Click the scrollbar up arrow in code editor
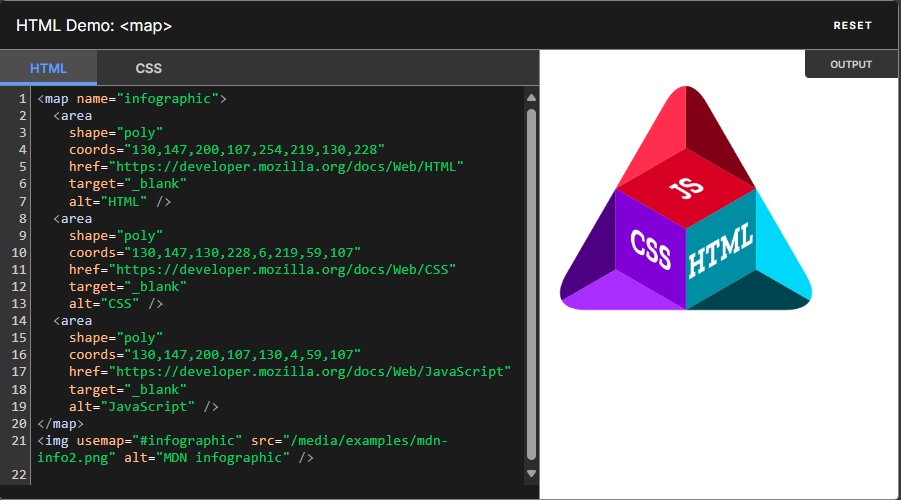This screenshot has width=901, height=500. click(531, 98)
